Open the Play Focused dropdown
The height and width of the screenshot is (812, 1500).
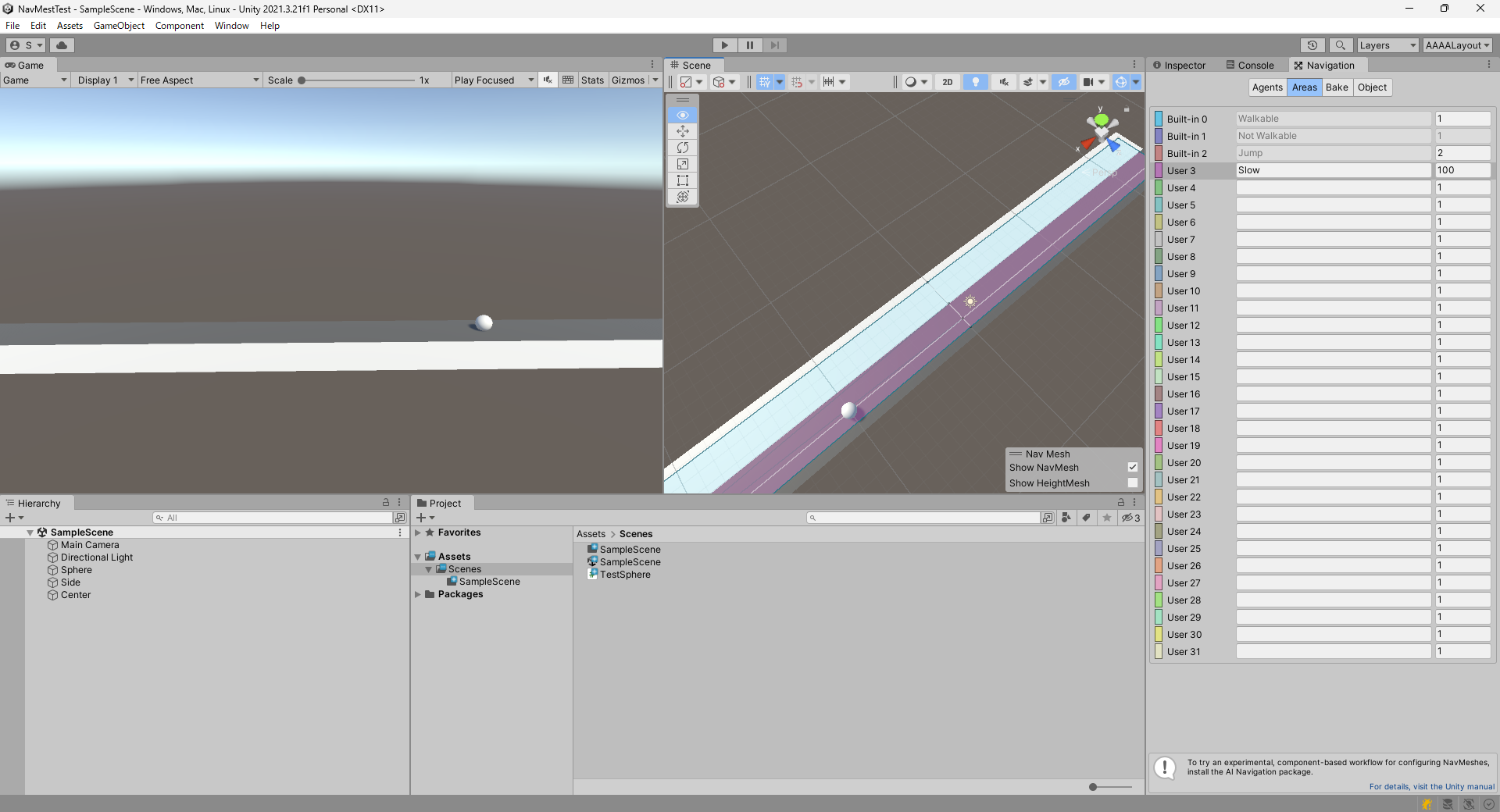tap(494, 80)
